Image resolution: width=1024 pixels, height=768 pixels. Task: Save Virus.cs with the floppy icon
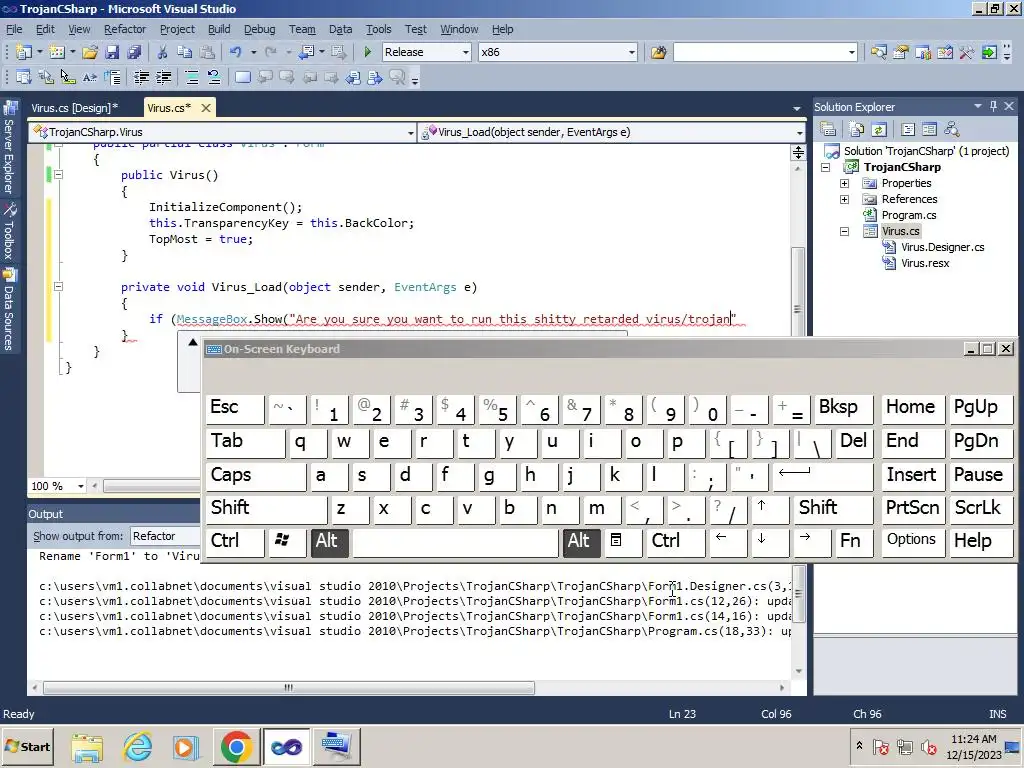[112, 52]
